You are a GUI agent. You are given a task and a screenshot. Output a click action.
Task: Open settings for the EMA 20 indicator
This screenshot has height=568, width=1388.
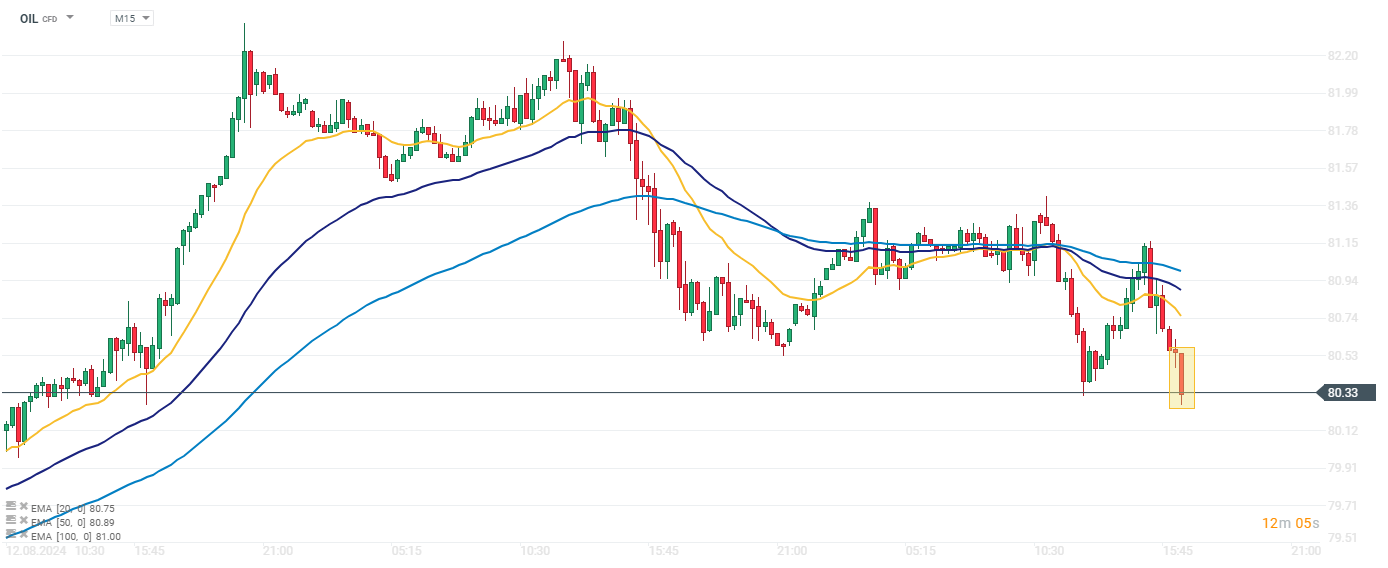coord(11,508)
